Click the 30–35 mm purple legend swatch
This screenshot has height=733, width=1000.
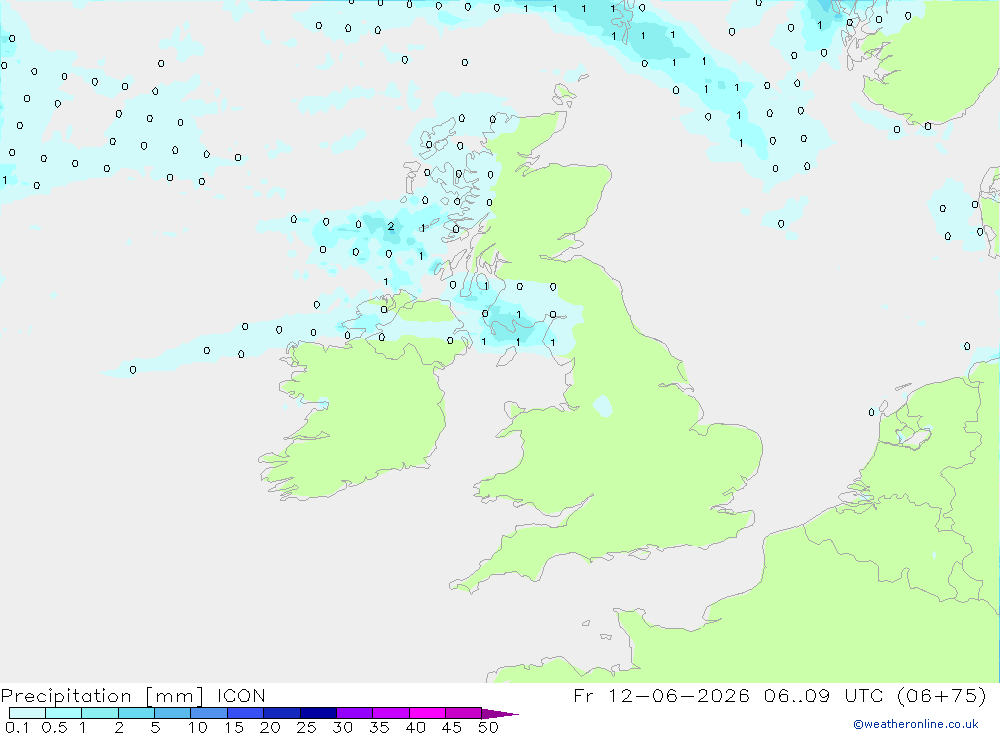click(355, 713)
